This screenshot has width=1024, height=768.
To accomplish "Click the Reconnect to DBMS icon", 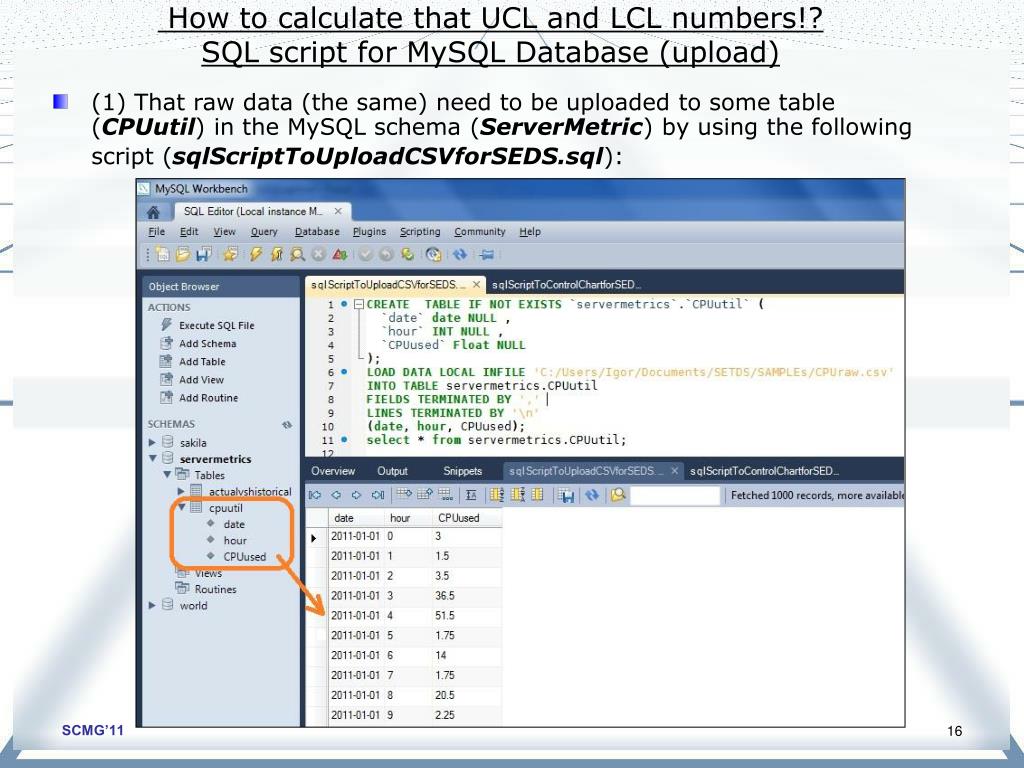I will (434, 254).
